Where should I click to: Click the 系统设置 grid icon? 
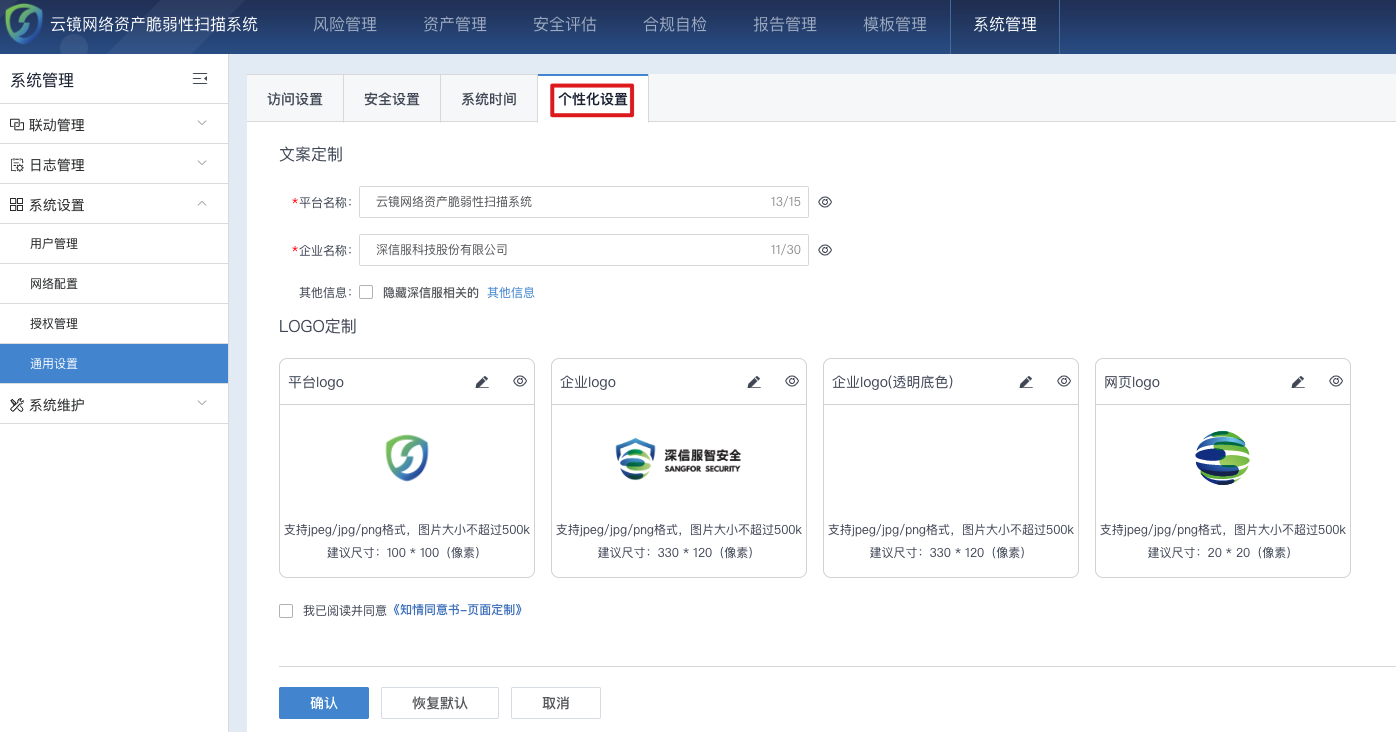(x=16, y=205)
